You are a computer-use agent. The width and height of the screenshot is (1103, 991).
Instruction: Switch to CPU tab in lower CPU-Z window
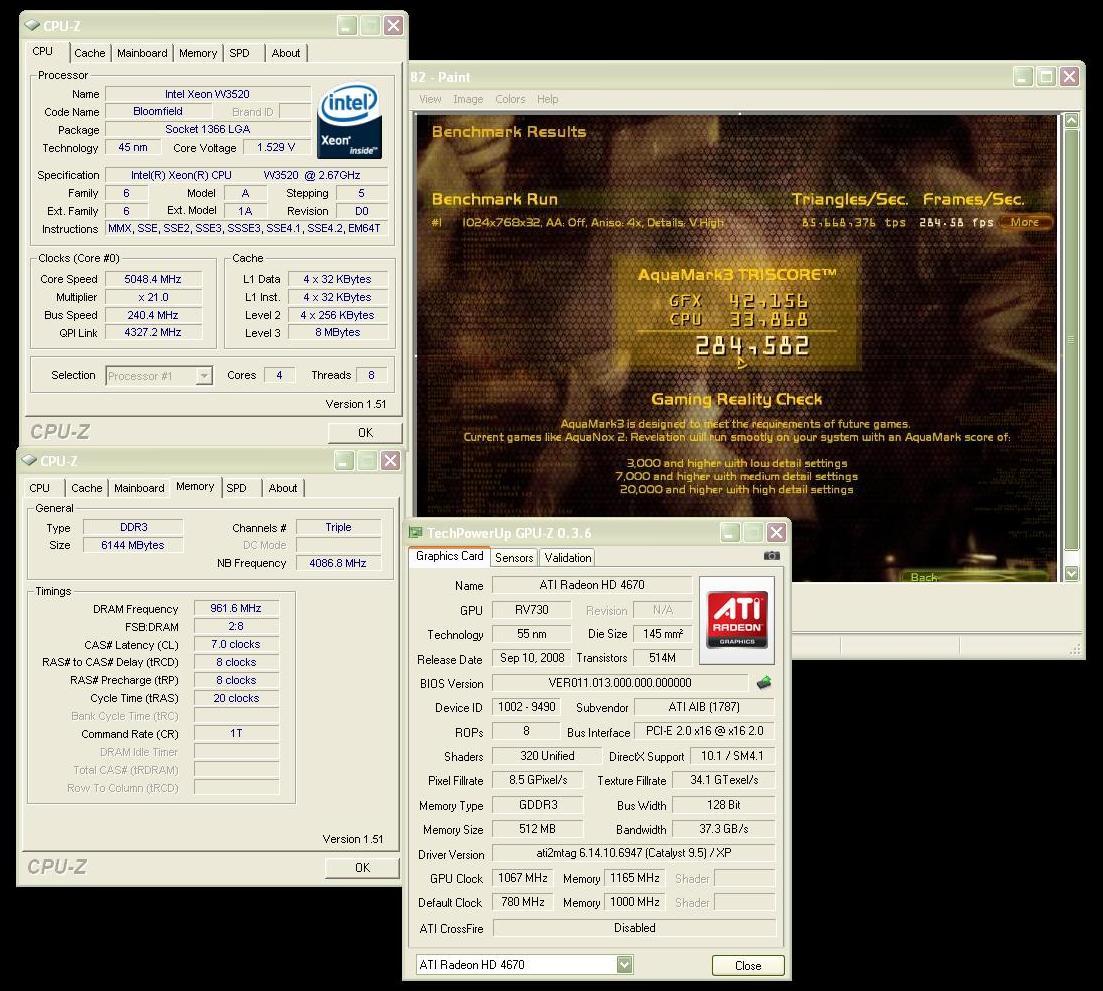pyautogui.click(x=39, y=487)
